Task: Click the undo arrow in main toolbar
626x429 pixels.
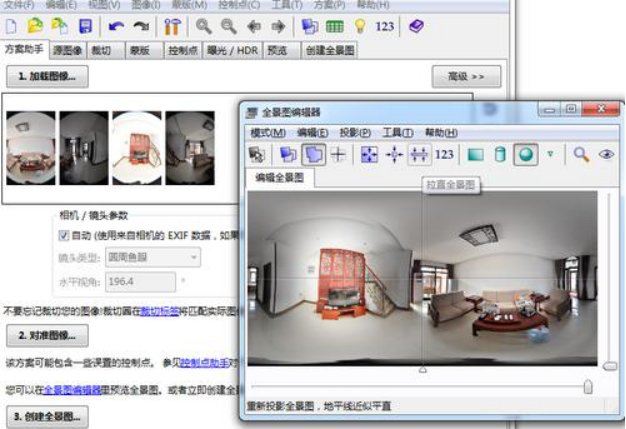Action: click(116, 25)
